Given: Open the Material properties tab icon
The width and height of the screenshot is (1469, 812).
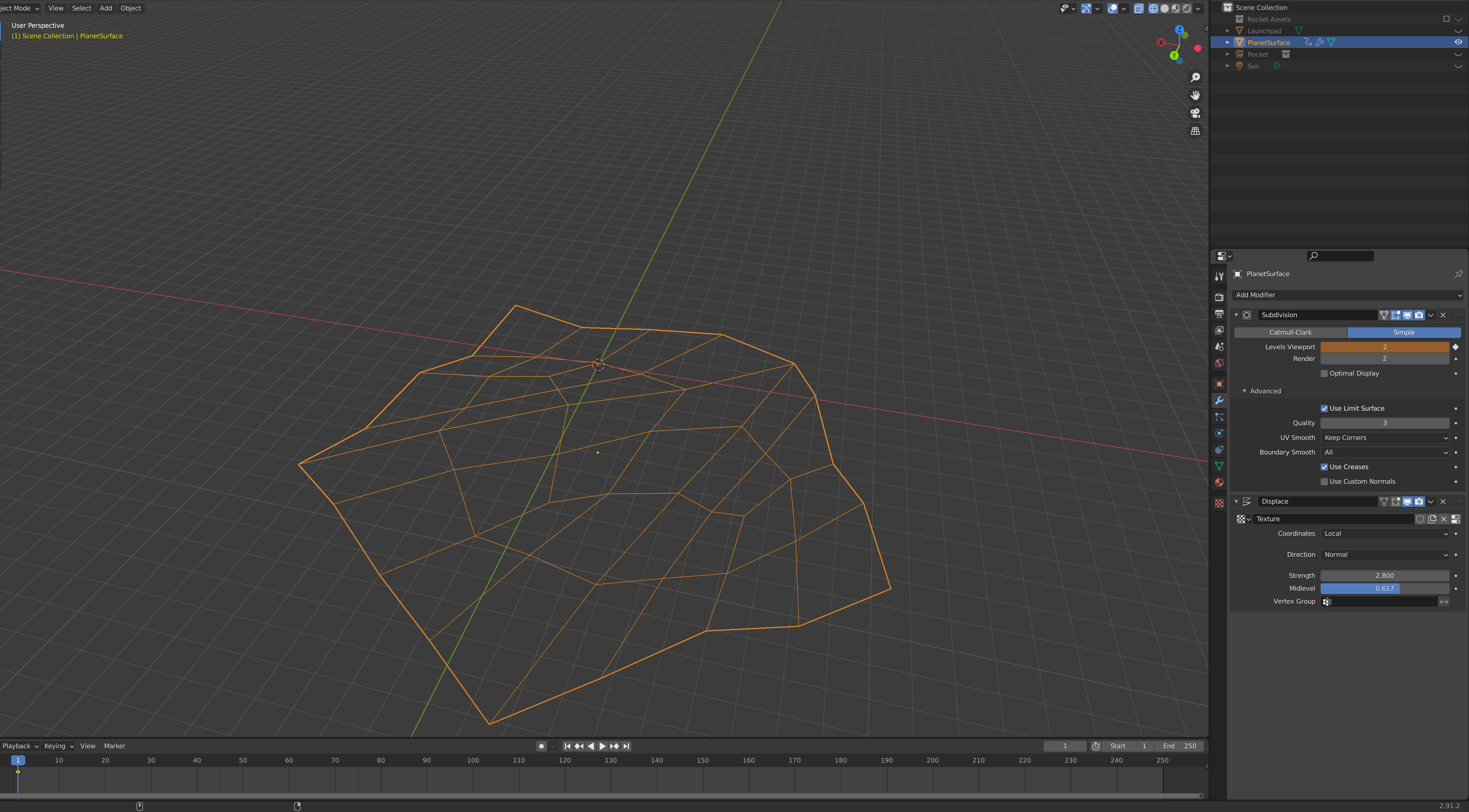Looking at the screenshot, I should (x=1219, y=482).
